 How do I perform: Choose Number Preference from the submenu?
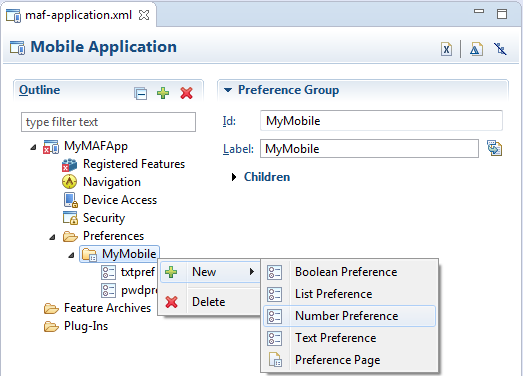pyautogui.click(x=349, y=316)
